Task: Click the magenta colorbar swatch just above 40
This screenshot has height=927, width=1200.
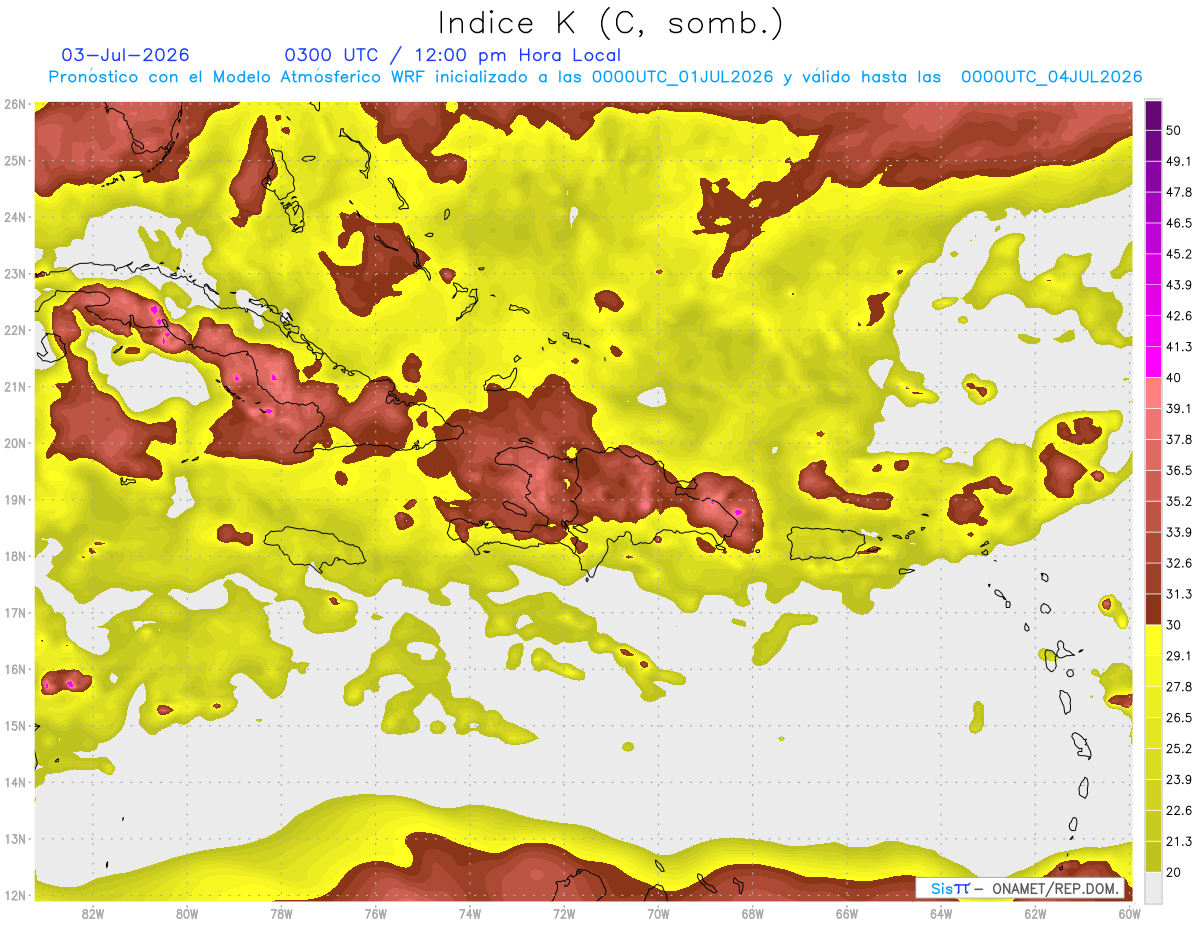Action: pyautogui.click(x=1153, y=362)
